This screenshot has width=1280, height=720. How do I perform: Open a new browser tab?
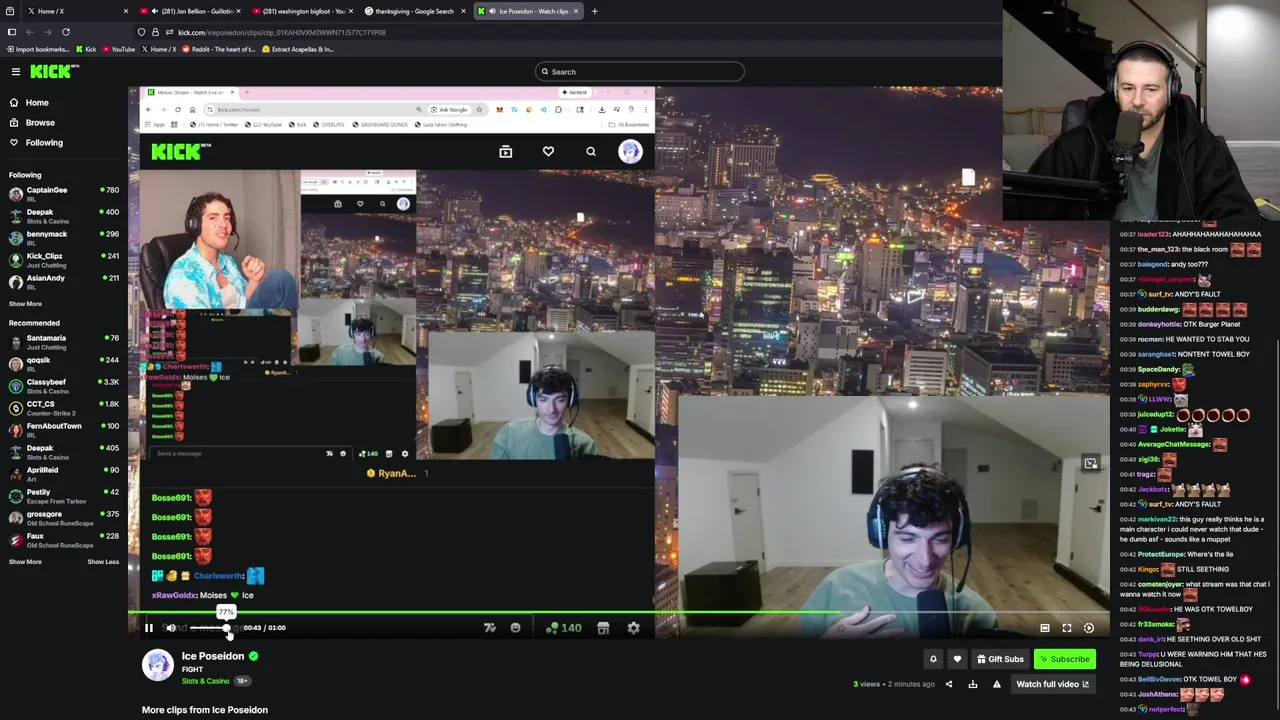[594, 11]
